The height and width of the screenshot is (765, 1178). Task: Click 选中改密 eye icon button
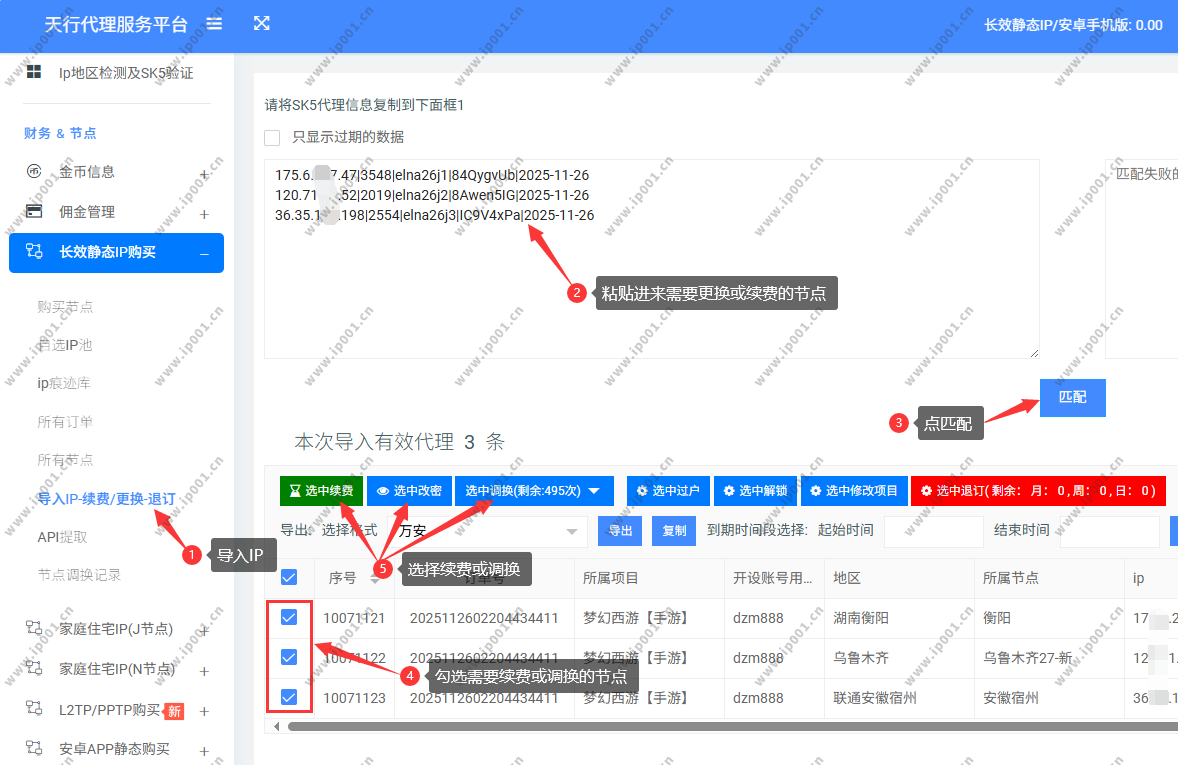(409, 491)
